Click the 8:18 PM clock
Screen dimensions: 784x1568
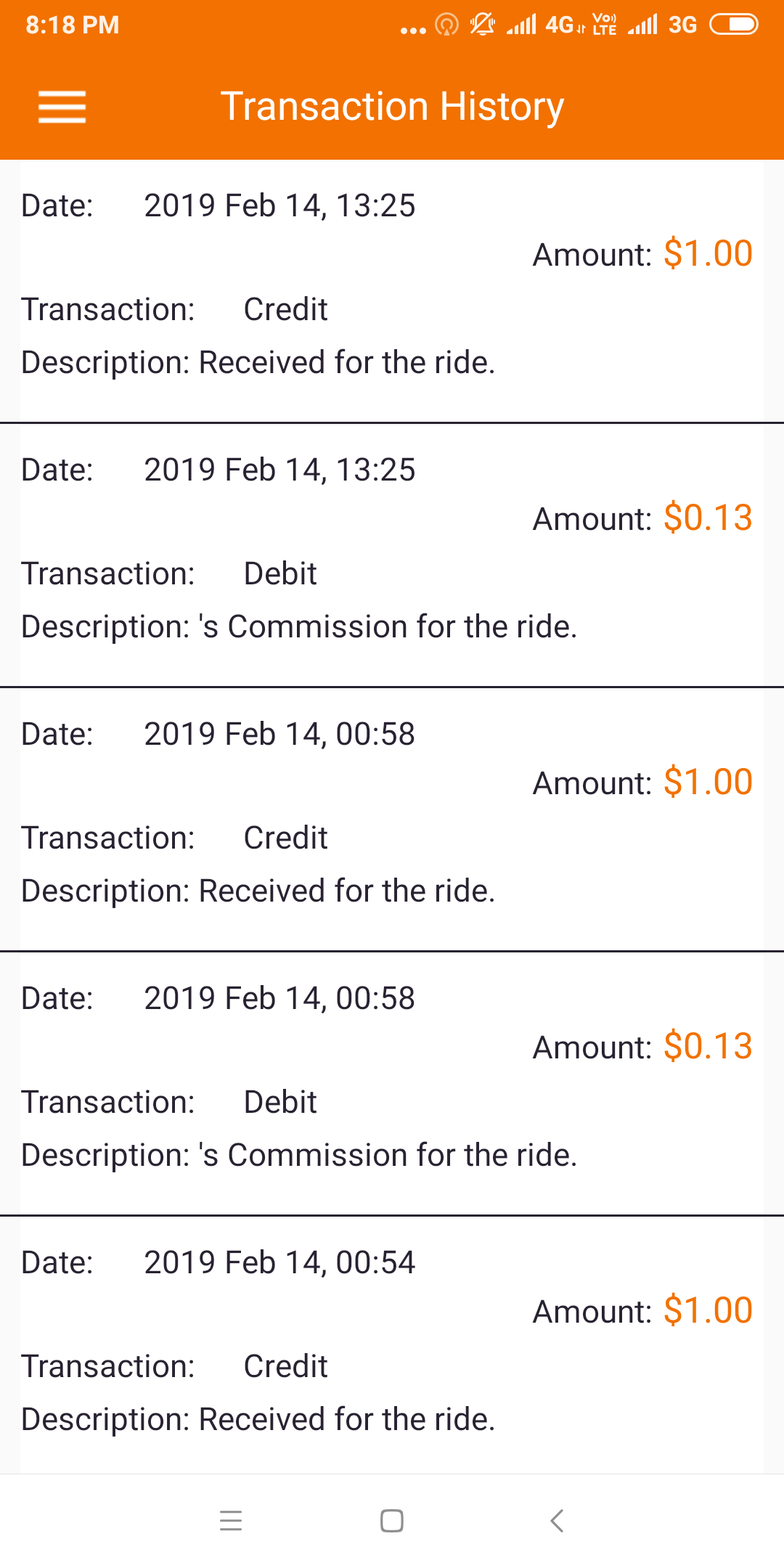click(x=73, y=25)
